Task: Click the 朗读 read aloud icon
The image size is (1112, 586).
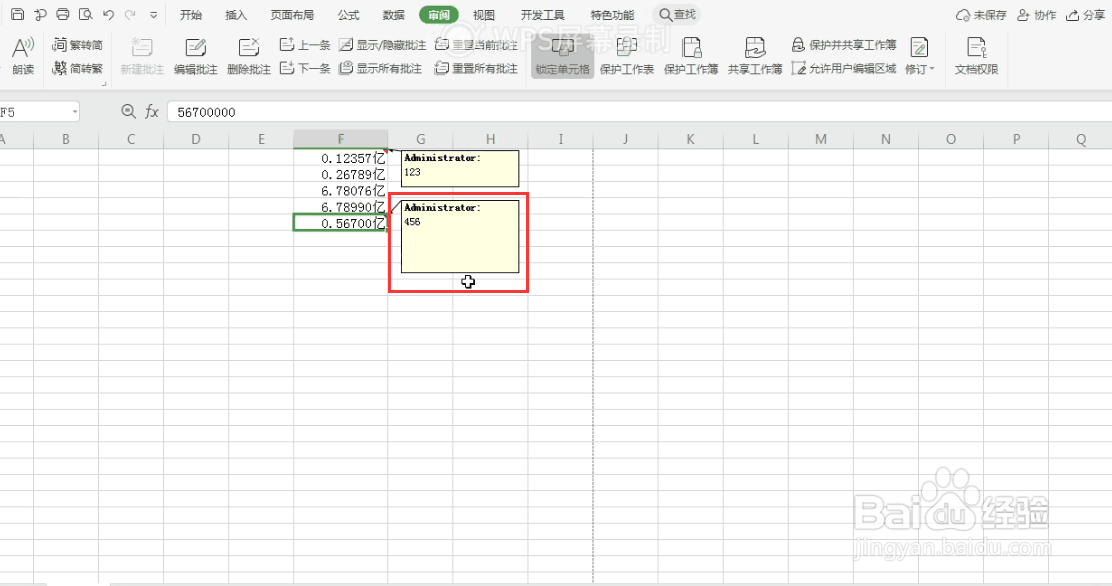Action: pyautogui.click(x=23, y=56)
